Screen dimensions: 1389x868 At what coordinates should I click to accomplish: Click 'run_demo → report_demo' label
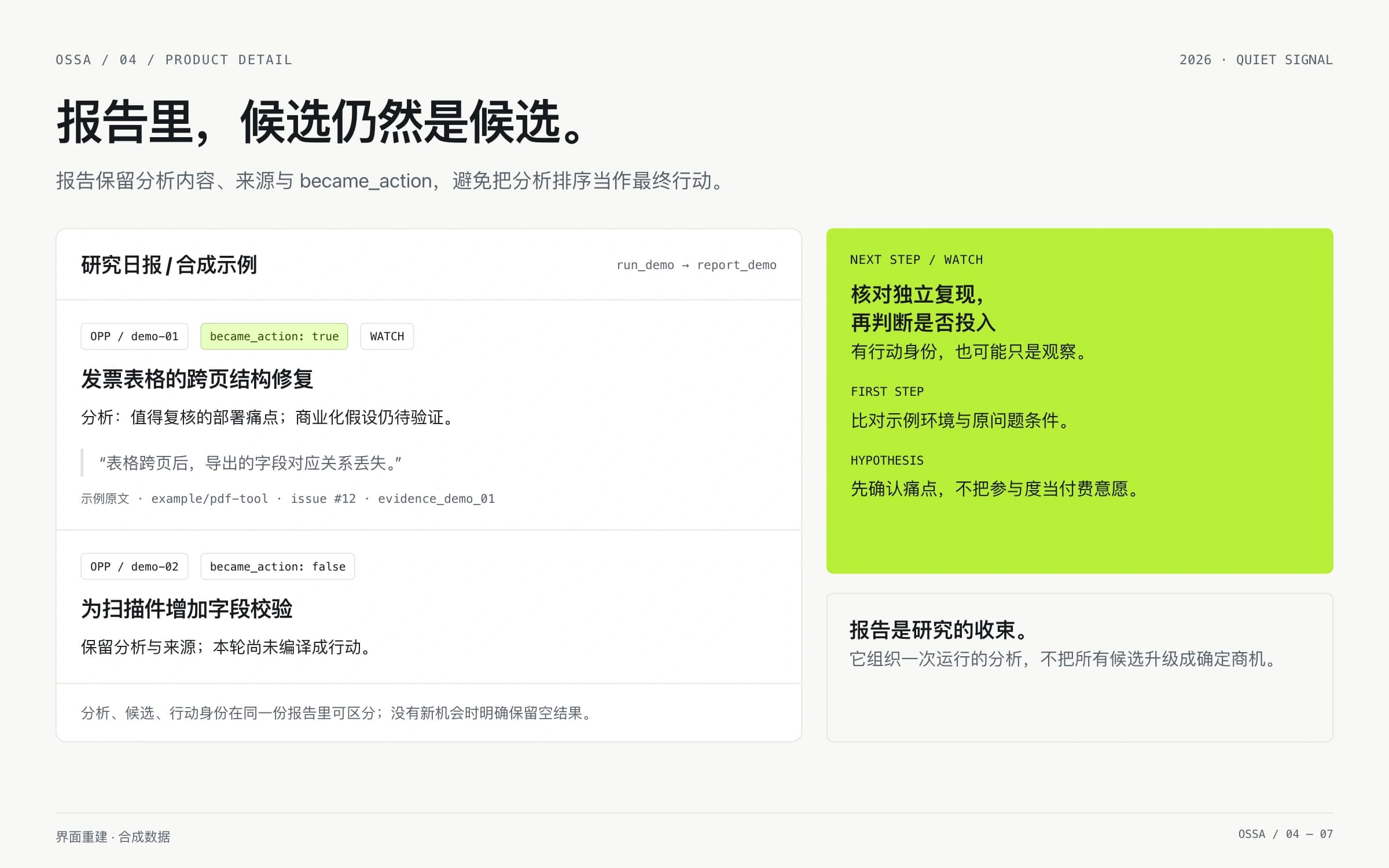coord(696,265)
